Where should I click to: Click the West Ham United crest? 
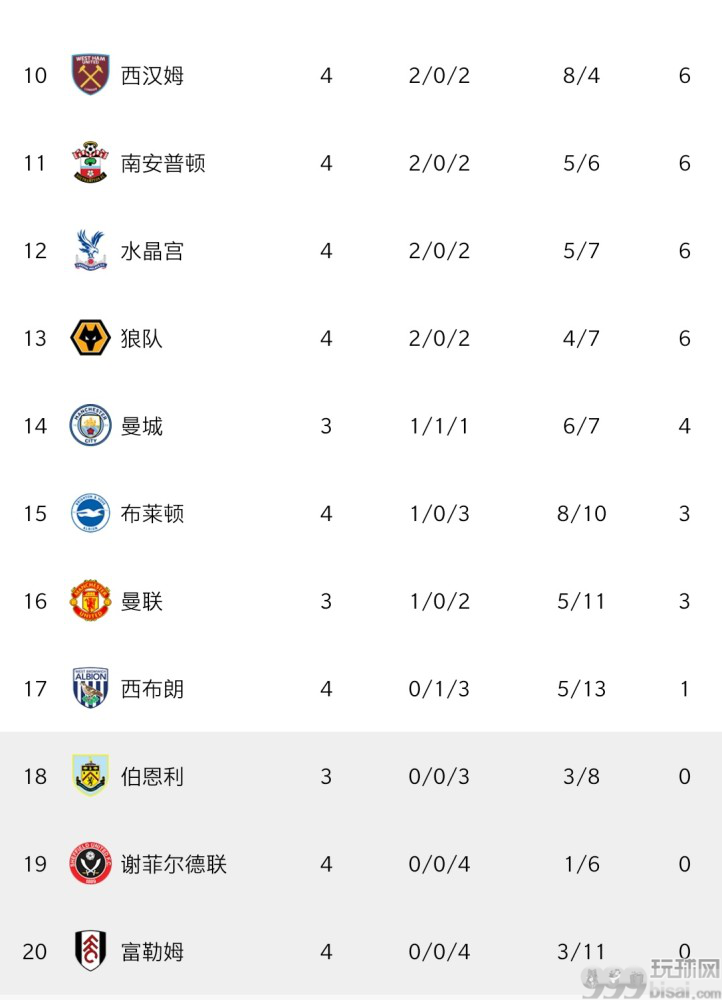pyautogui.click(x=90, y=75)
